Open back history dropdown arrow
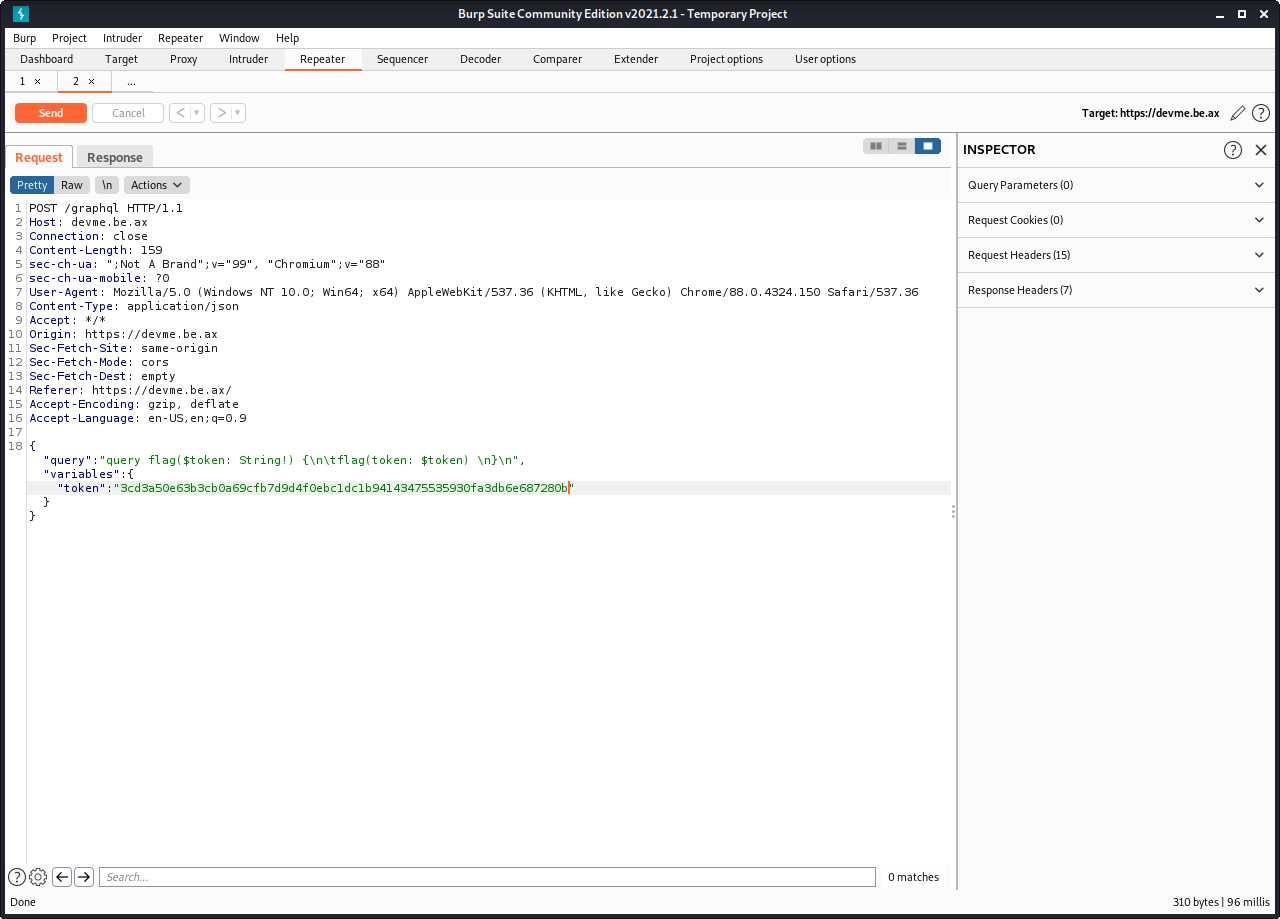This screenshot has height=919, width=1280. tap(197, 113)
